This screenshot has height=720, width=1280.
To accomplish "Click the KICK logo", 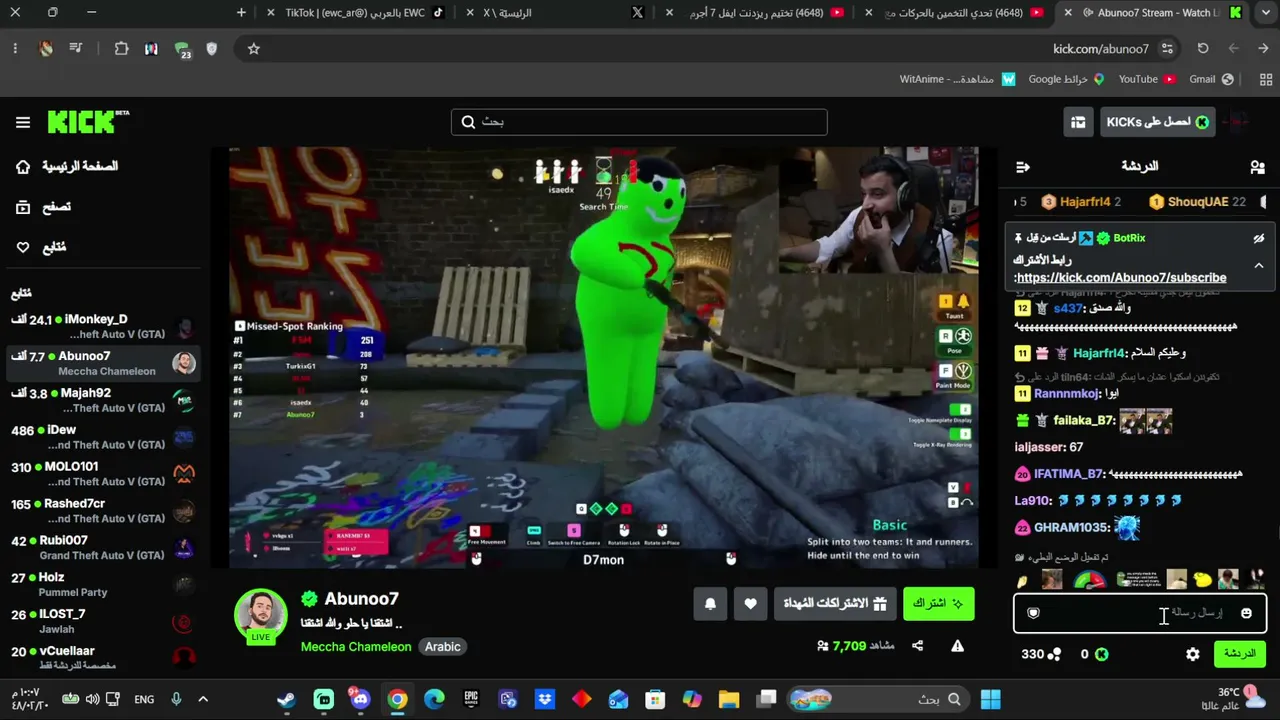I will [88, 122].
